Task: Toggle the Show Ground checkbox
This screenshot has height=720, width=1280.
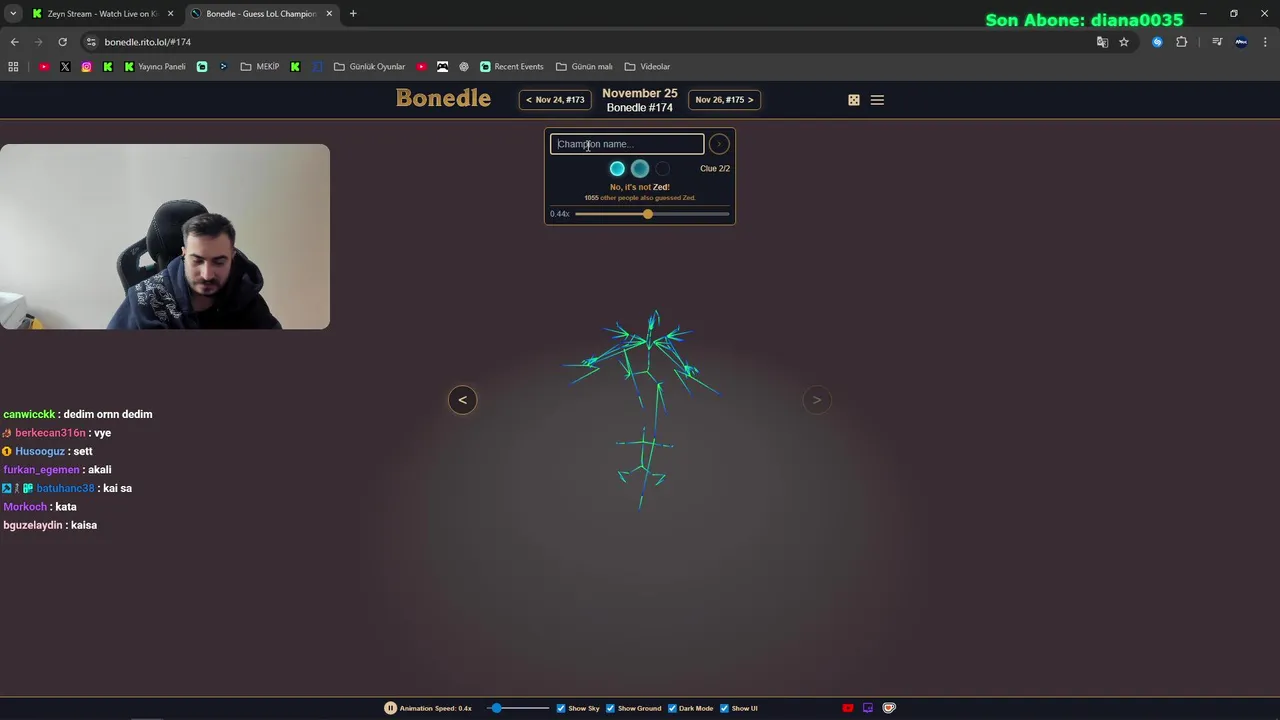Action: [611, 708]
